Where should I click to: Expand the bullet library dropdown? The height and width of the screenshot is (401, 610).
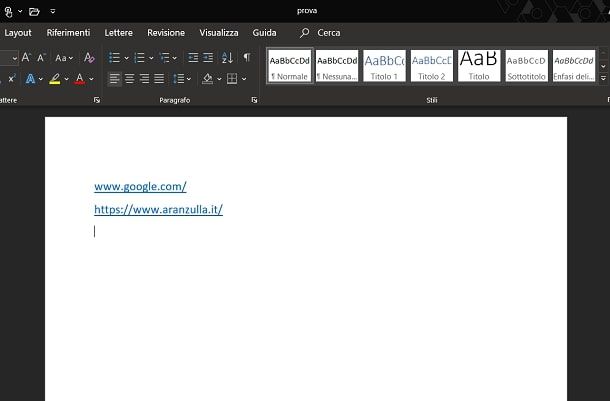(126, 58)
